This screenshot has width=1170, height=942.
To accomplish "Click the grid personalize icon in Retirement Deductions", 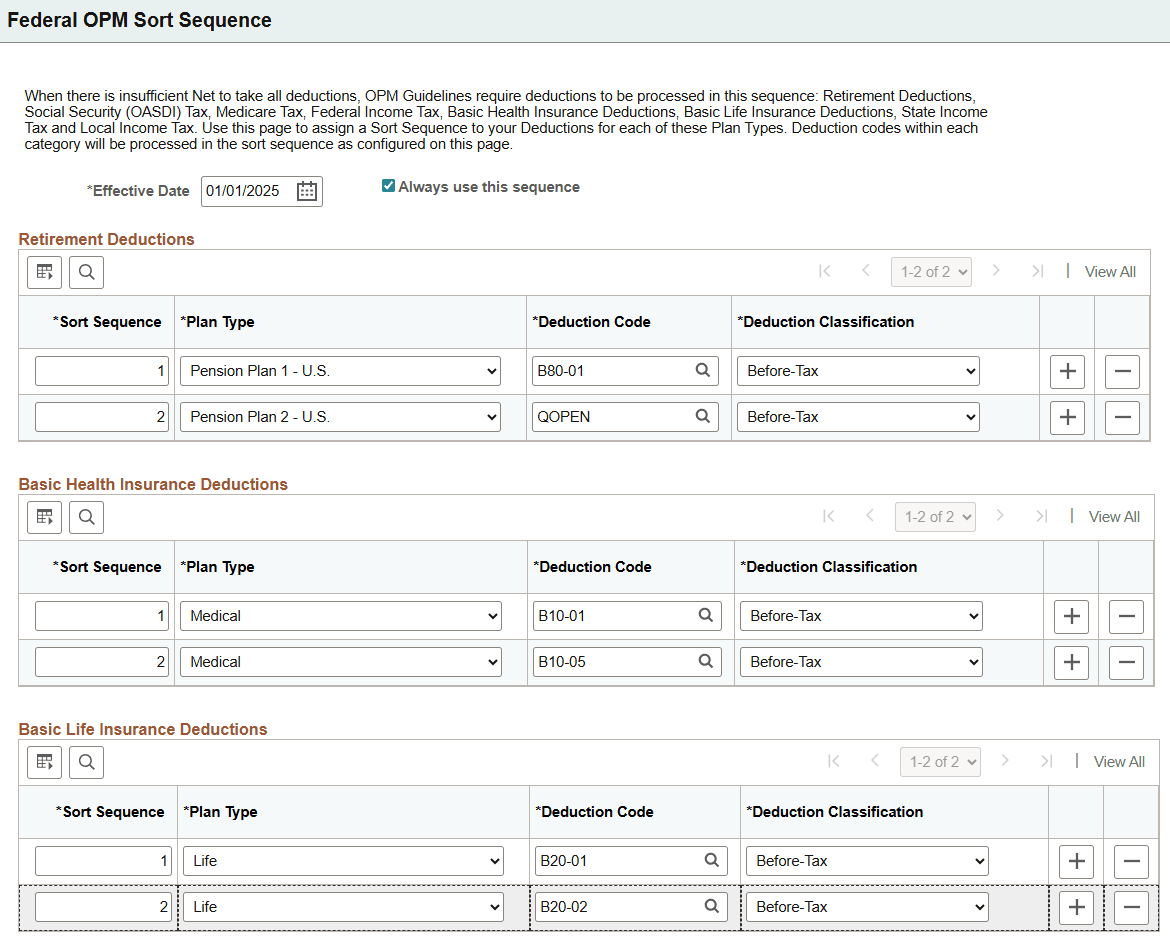I will click(x=43, y=271).
